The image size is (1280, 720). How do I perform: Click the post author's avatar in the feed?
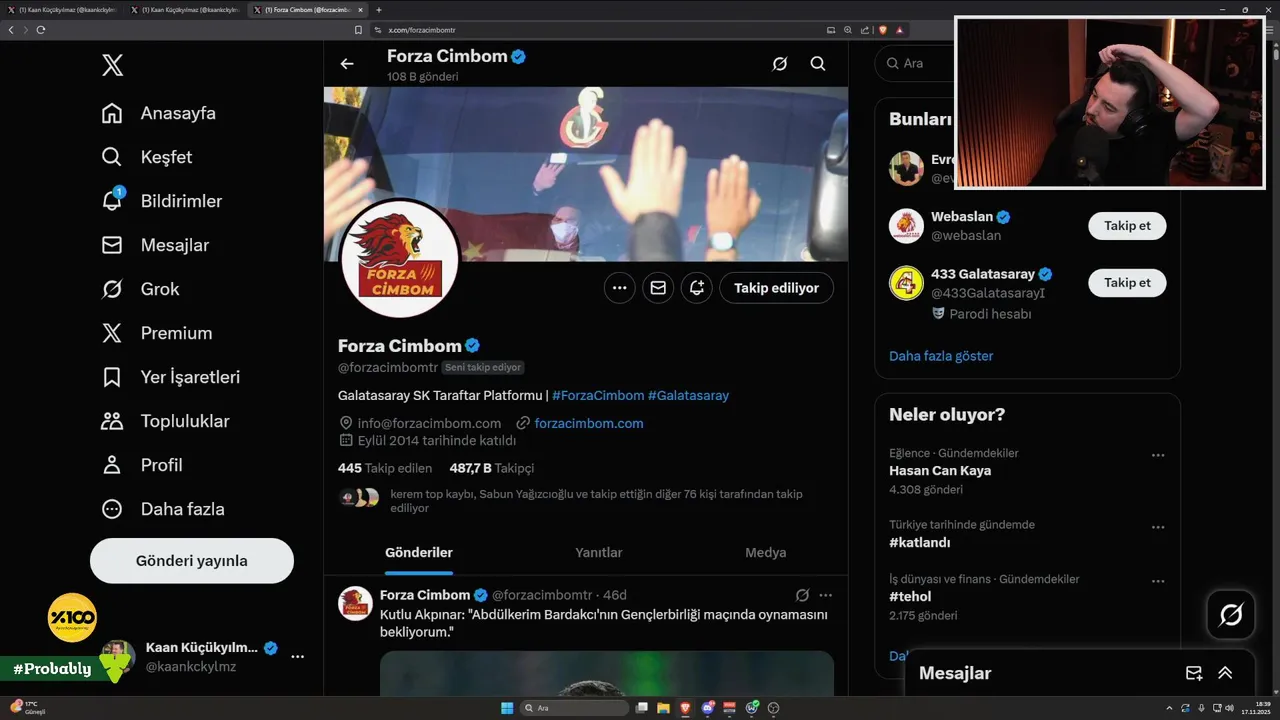click(x=356, y=603)
